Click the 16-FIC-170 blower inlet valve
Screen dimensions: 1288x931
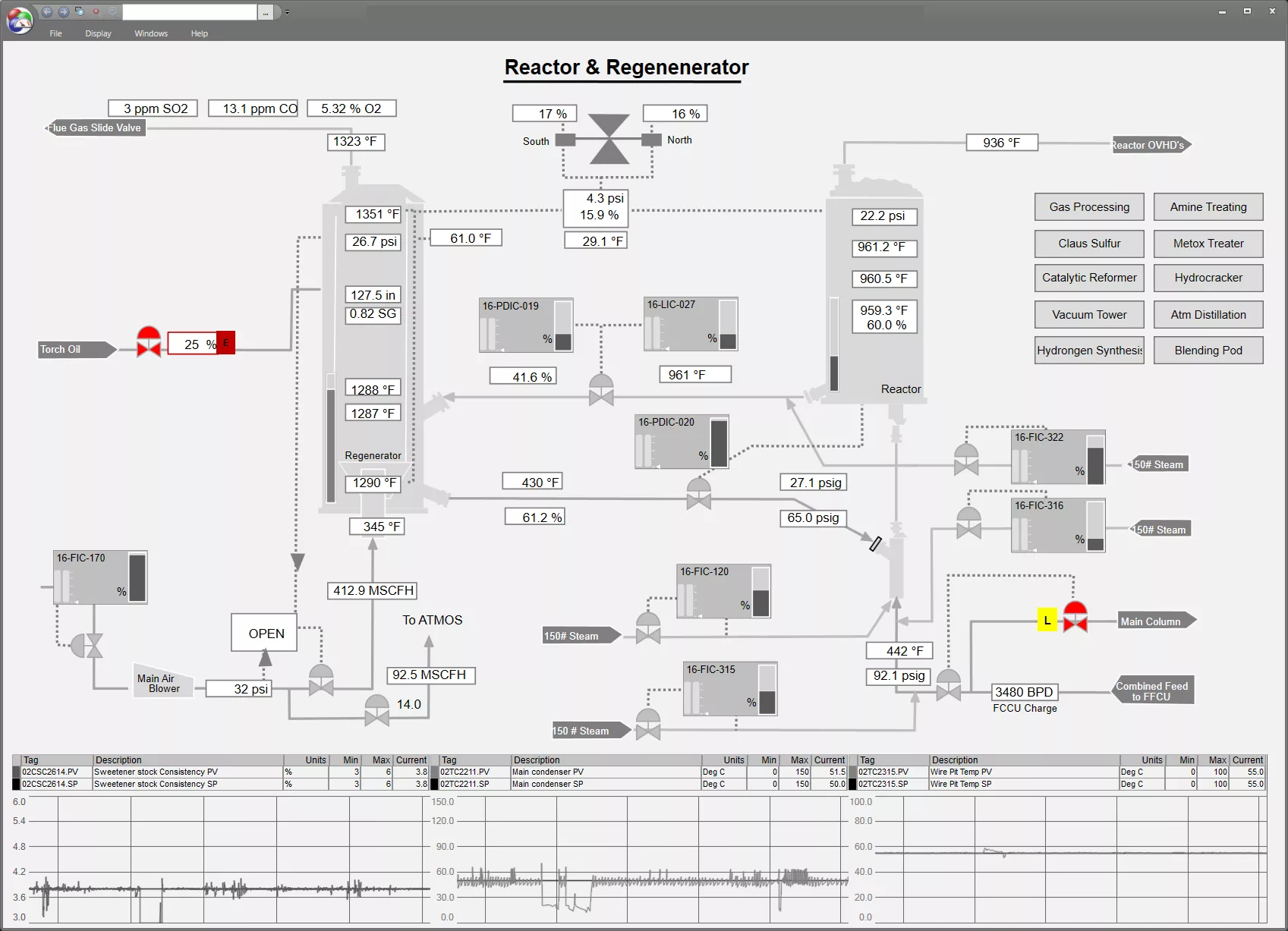tap(87, 646)
